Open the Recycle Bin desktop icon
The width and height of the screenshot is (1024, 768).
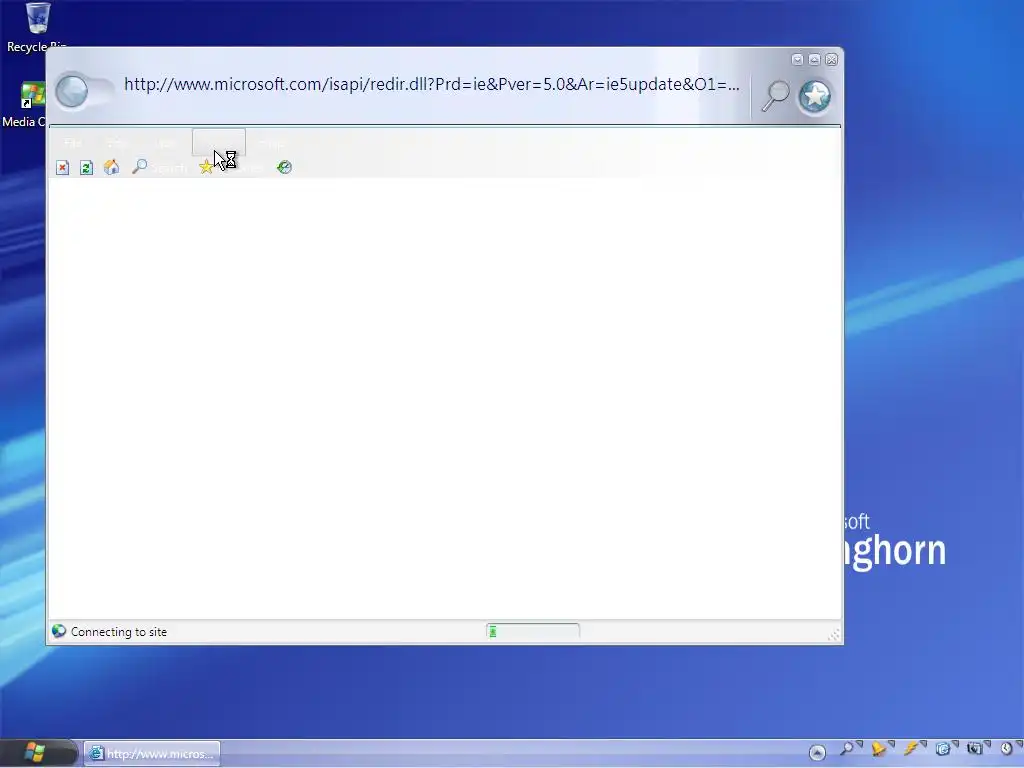pyautogui.click(x=37, y=27)
